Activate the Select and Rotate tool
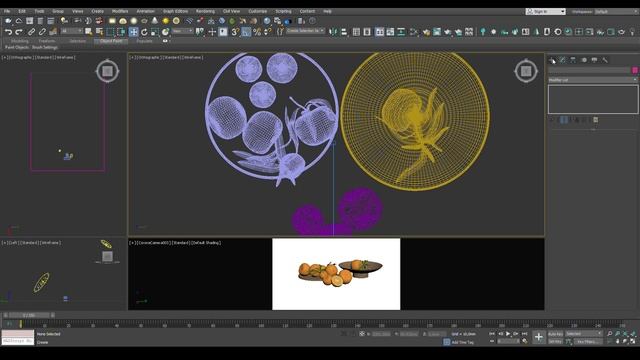Screen dimensions: 640x360 click(x=144, y=32)
